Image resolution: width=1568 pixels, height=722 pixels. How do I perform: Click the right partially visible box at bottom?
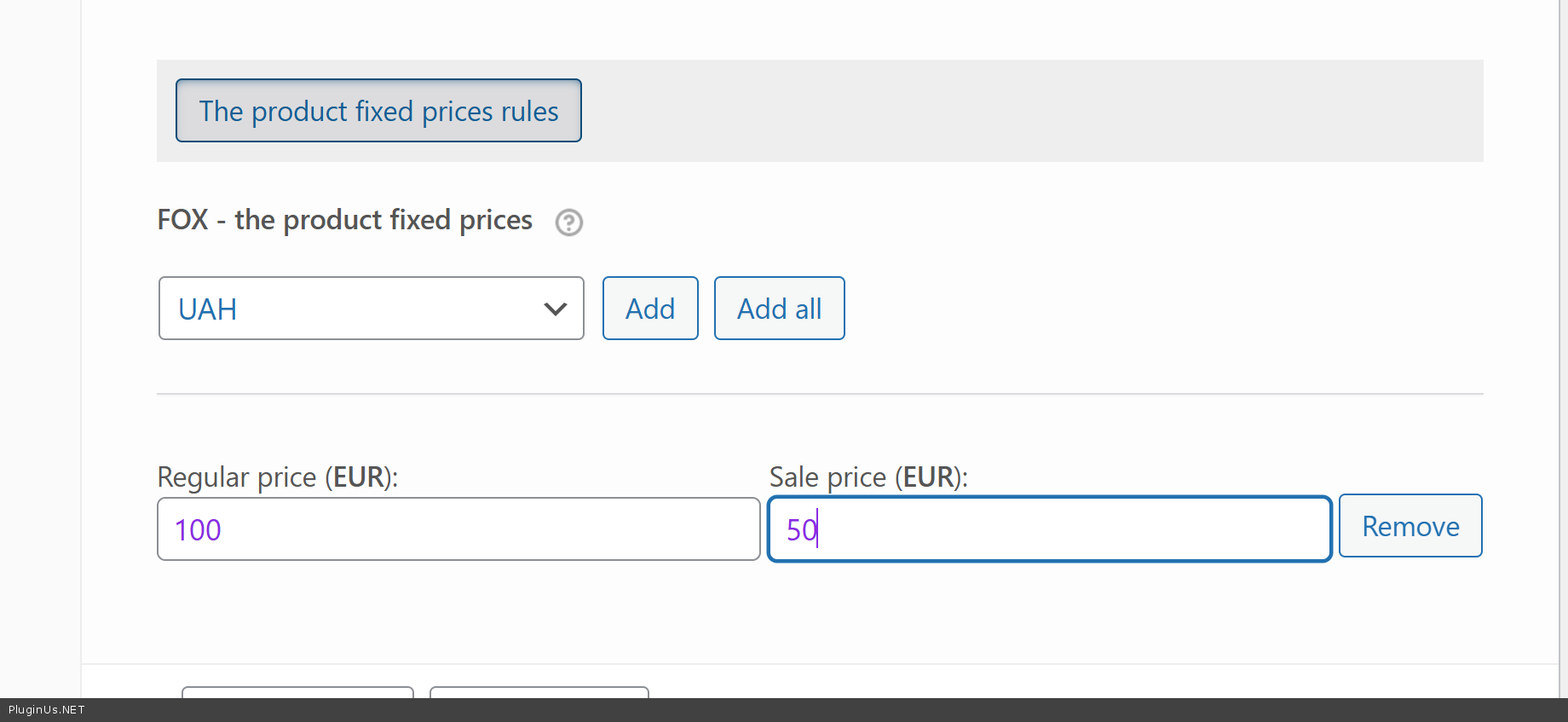click(539, 692)
